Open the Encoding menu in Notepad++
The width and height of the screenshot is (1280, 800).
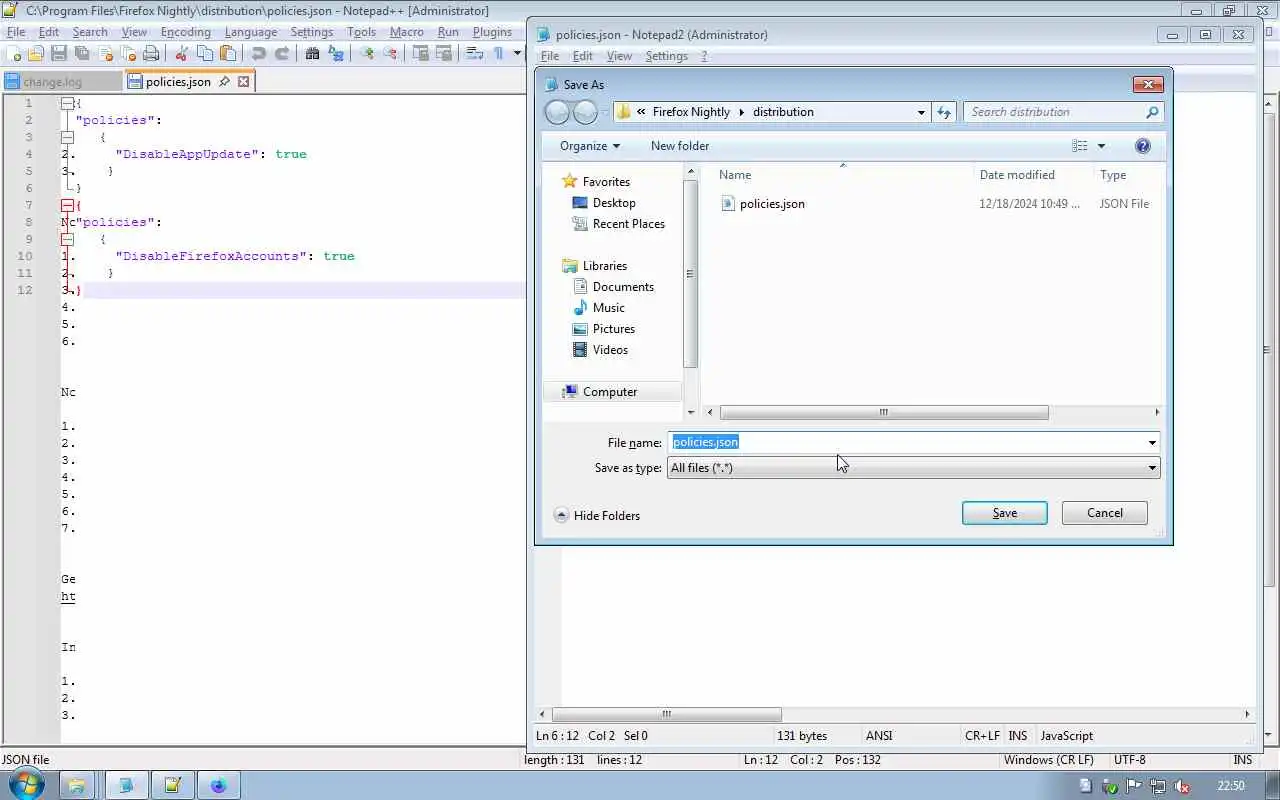[x=185, y=32]
